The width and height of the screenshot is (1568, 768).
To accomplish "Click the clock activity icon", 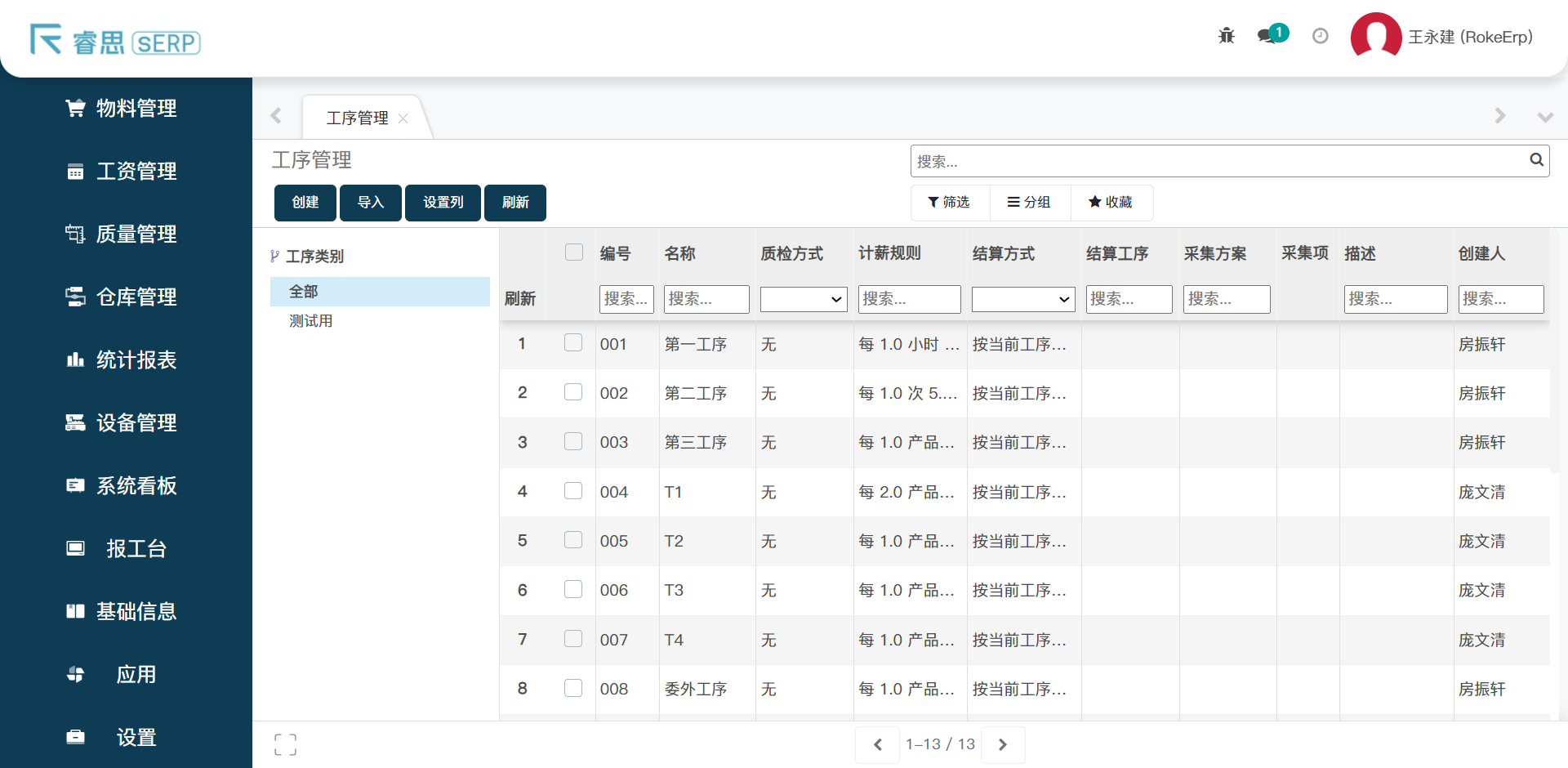I will (1320, 36).
